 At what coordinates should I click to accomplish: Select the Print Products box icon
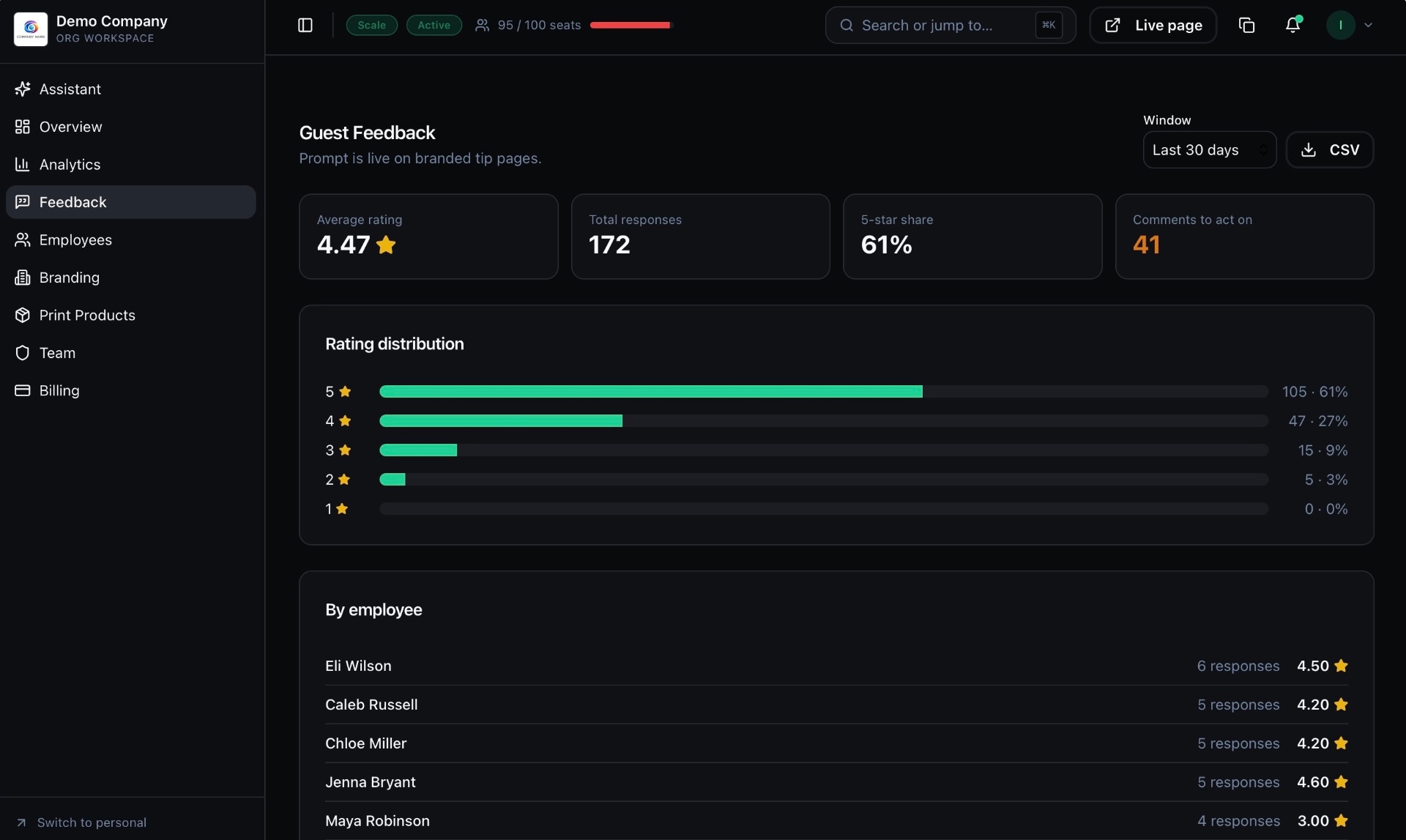tap(23, 316)
